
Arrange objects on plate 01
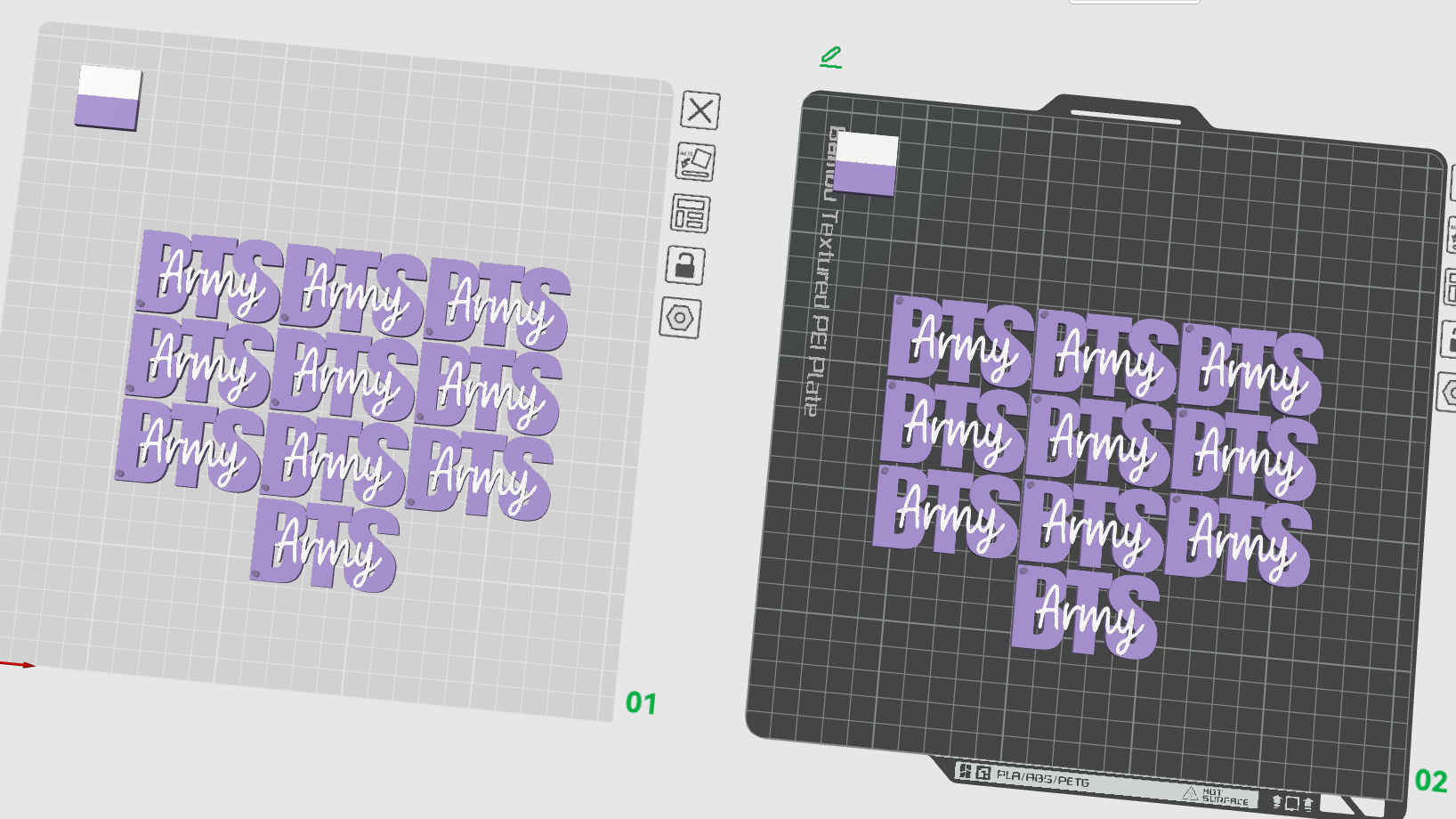coord(691,214)
